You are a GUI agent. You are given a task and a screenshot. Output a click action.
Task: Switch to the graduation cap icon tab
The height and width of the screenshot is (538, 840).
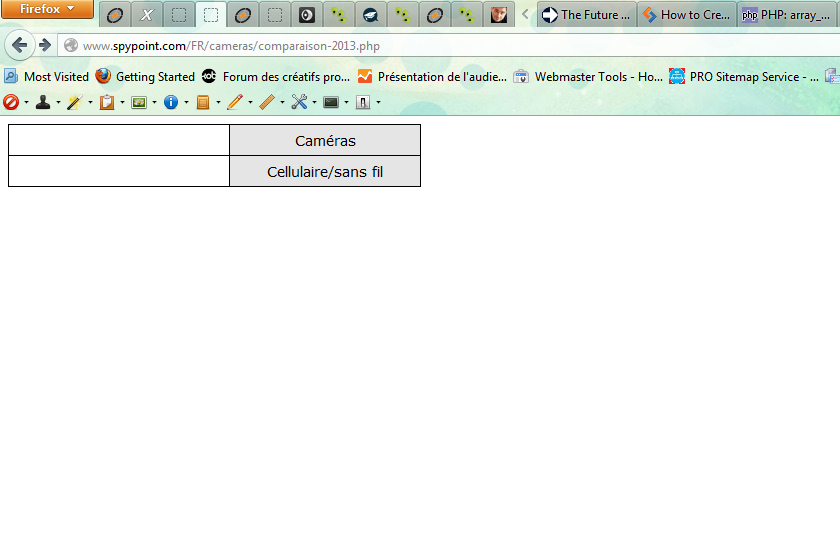tap(371, 15)
